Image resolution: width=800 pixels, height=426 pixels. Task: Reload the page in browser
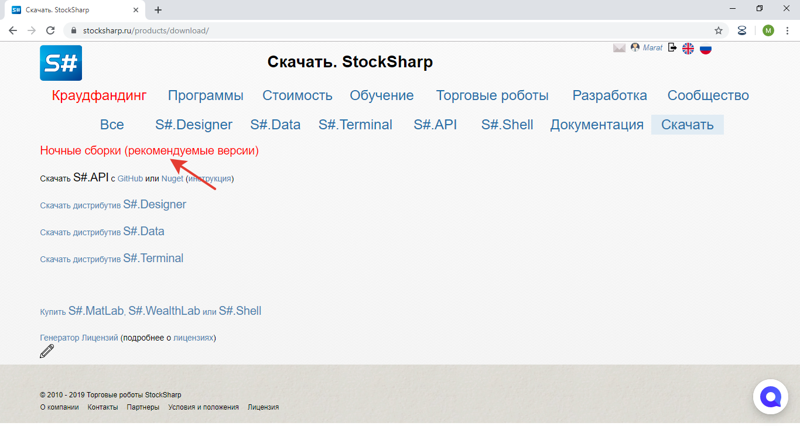point(50,30)
